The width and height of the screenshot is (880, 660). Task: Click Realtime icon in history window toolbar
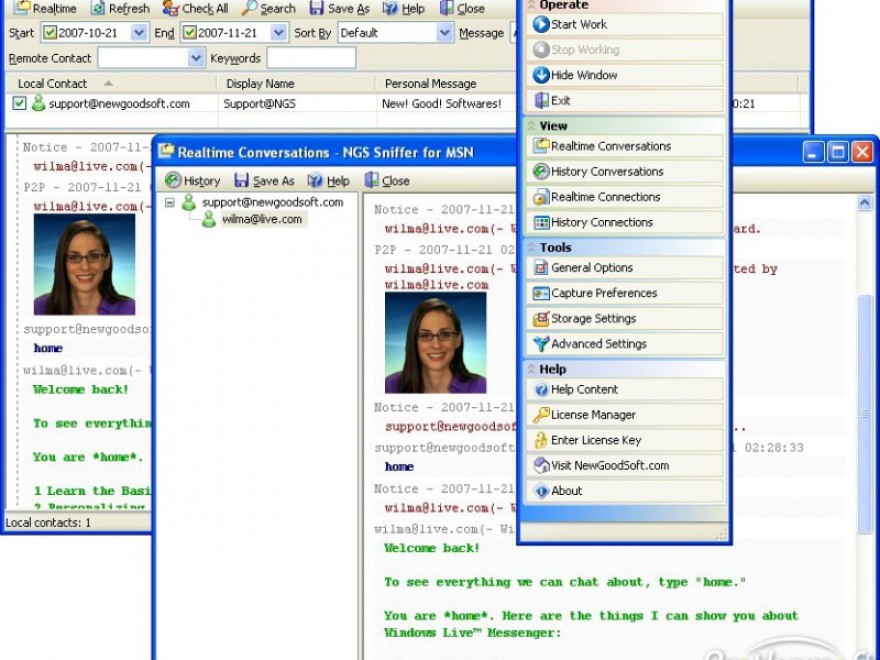[x=22, y=8]
